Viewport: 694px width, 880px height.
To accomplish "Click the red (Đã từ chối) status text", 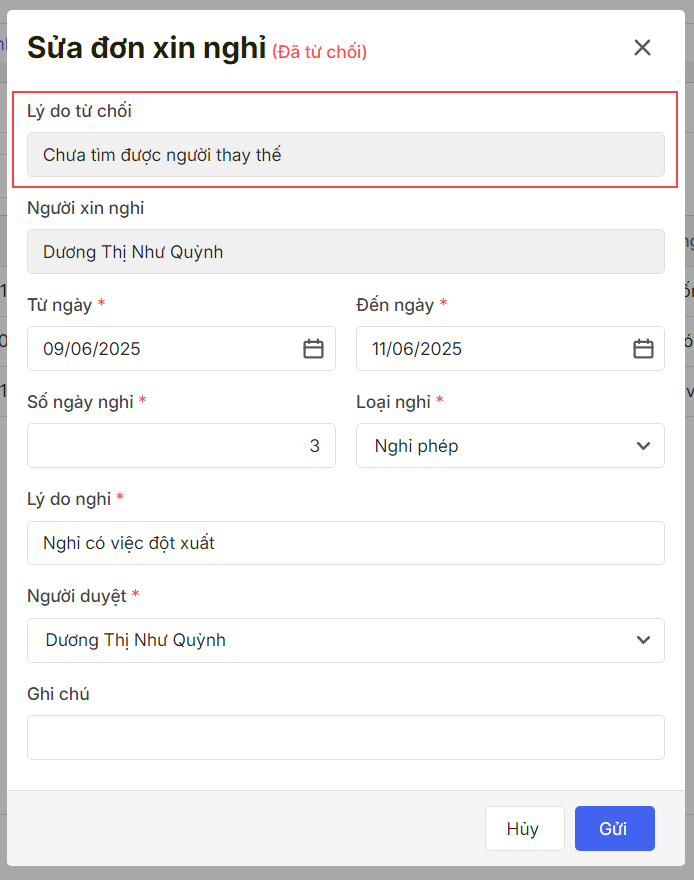I will point(319,52).
